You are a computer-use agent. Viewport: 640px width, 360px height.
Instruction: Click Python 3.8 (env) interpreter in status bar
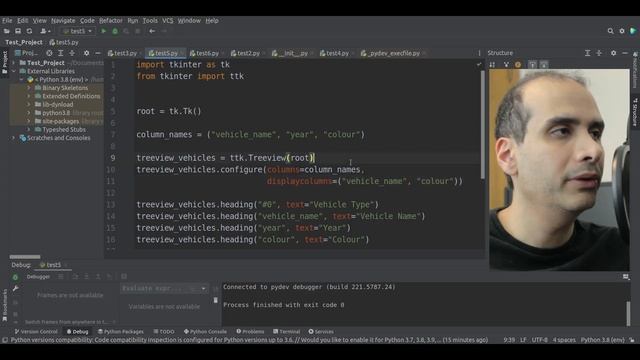(602, 340)
